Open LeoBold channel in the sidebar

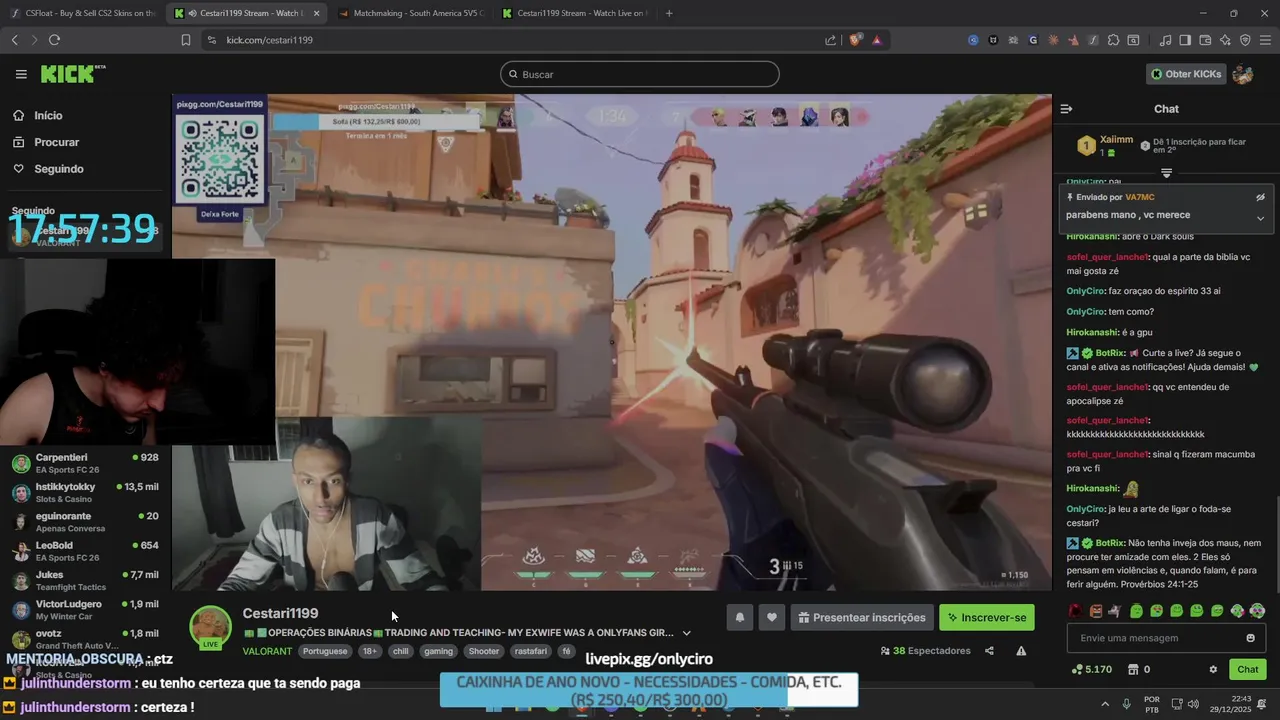(85, 551)
